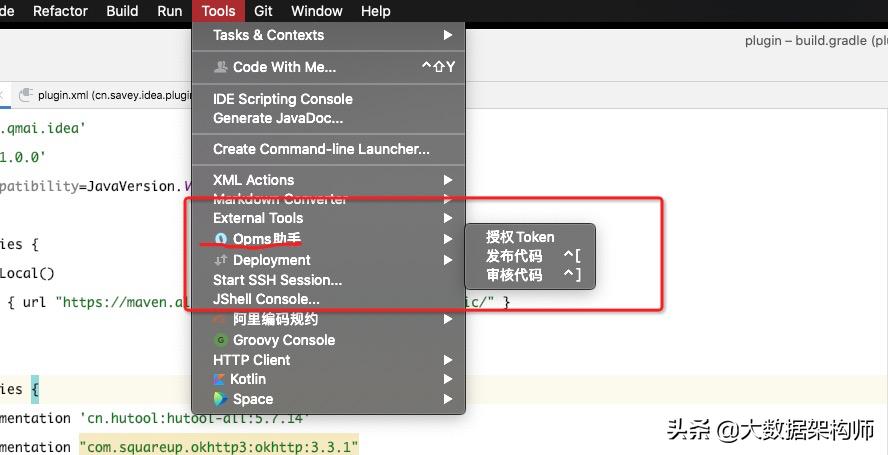Expand the XML Actions submenu arrow

(448, 180)
